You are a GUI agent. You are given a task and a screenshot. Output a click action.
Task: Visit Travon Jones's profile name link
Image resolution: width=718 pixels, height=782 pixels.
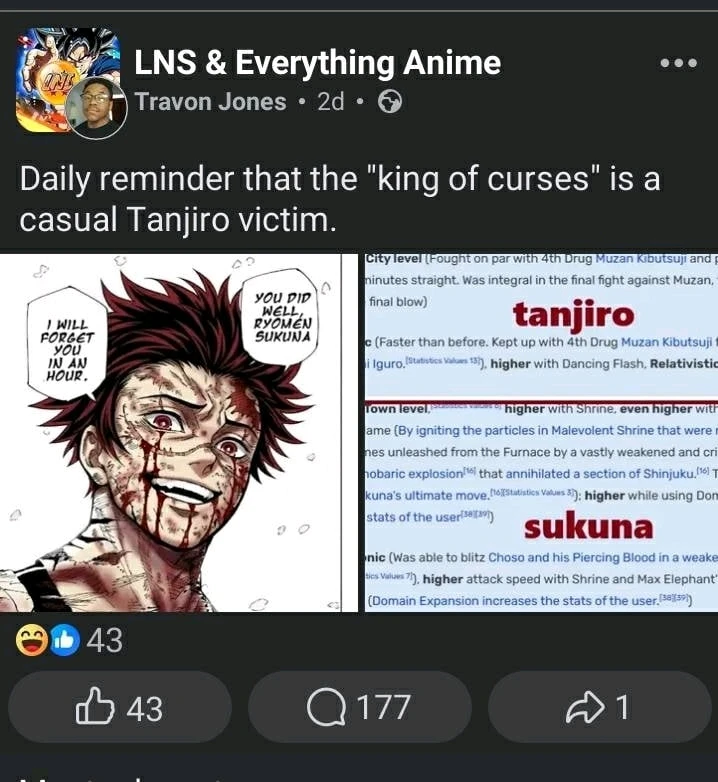(x=211, y=102)
